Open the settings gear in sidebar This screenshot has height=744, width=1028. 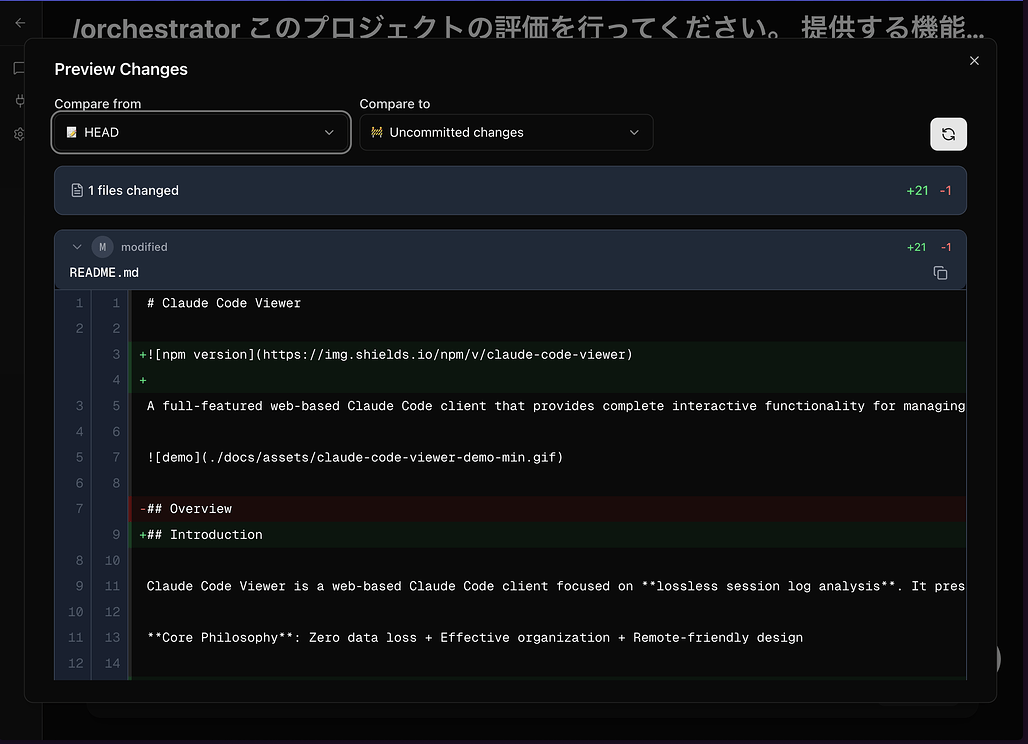pyautogui.click(x=18, y=134)
